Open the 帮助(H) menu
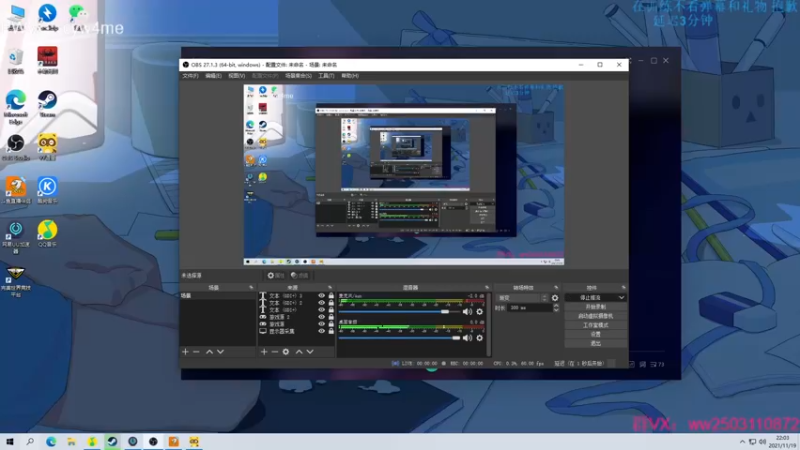 [350, 76]
